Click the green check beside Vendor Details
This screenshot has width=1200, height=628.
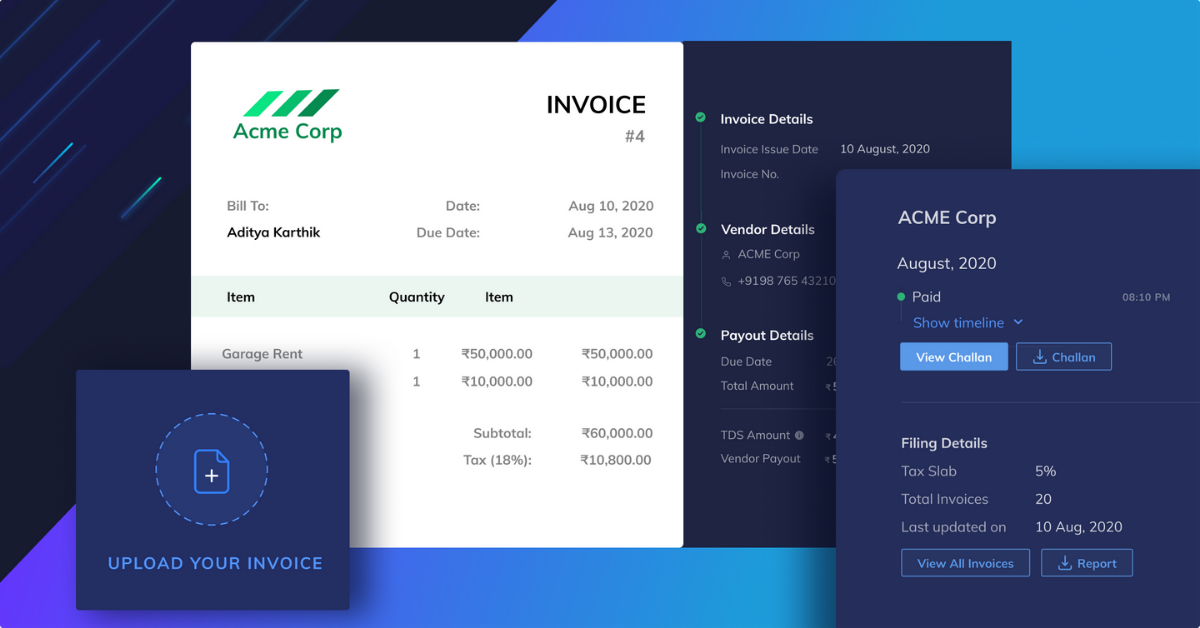pyautogui.click(x=701, y=229)
